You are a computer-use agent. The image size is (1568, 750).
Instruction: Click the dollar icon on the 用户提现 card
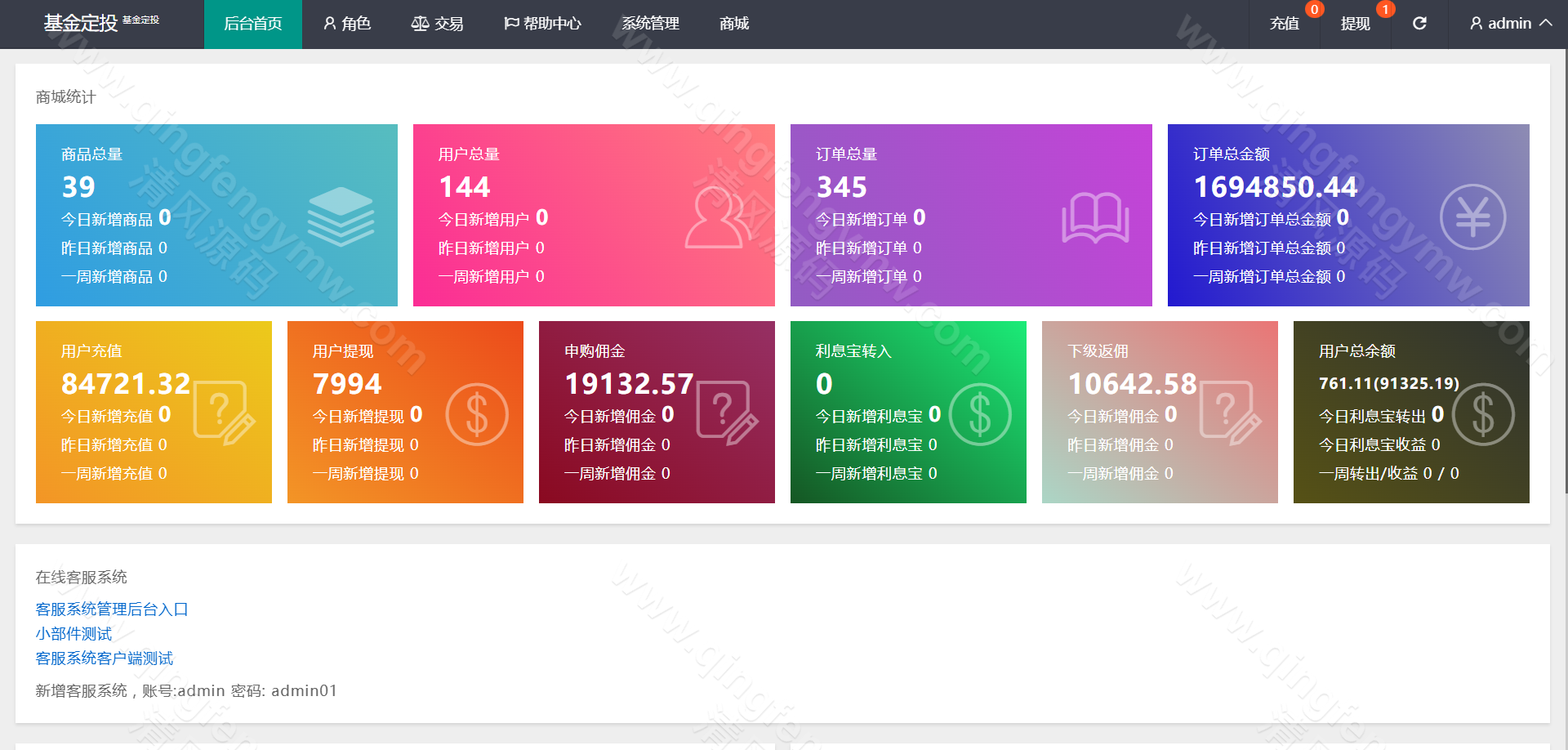(x=478, y=414)
